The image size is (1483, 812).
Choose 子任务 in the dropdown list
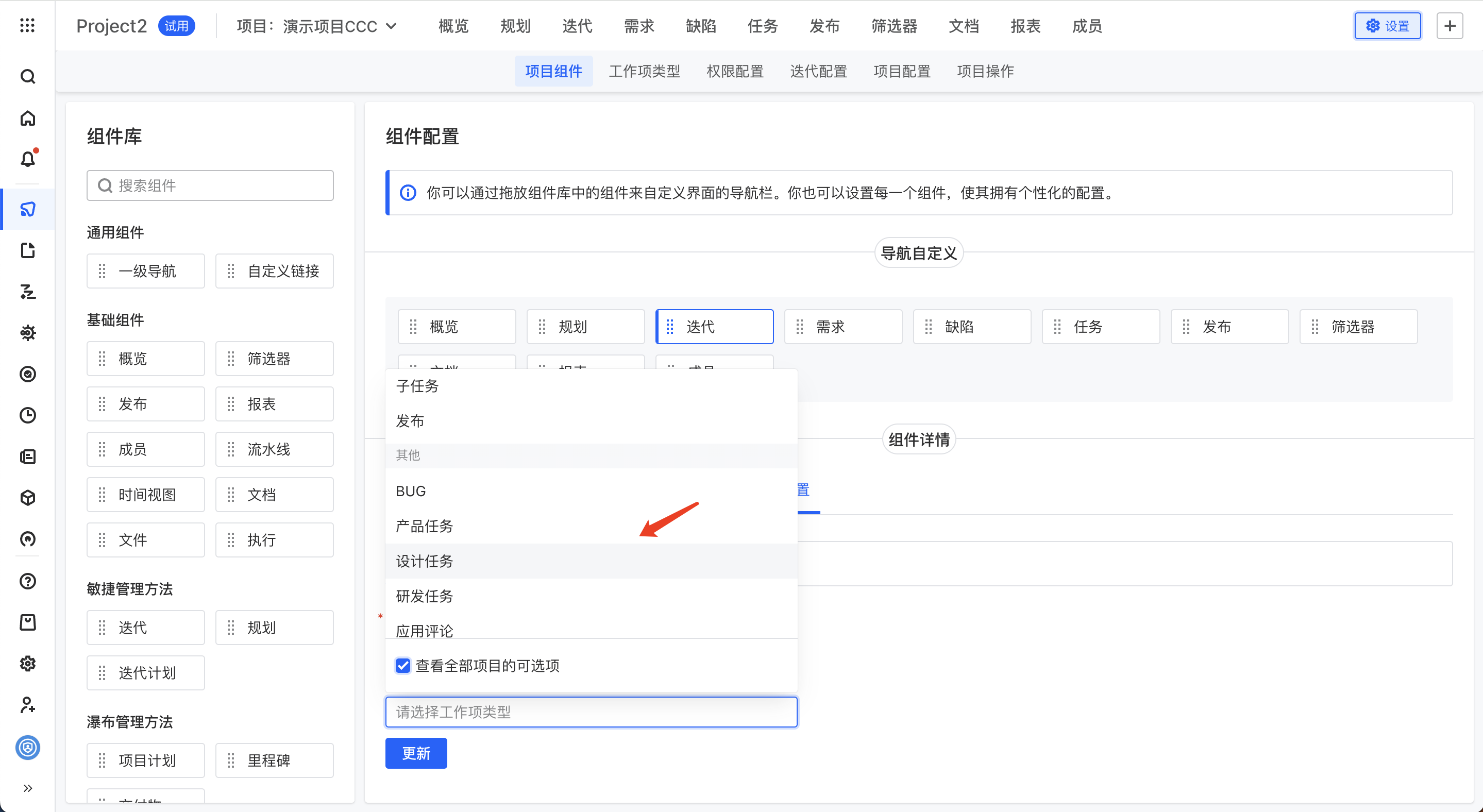pos(591,385)
